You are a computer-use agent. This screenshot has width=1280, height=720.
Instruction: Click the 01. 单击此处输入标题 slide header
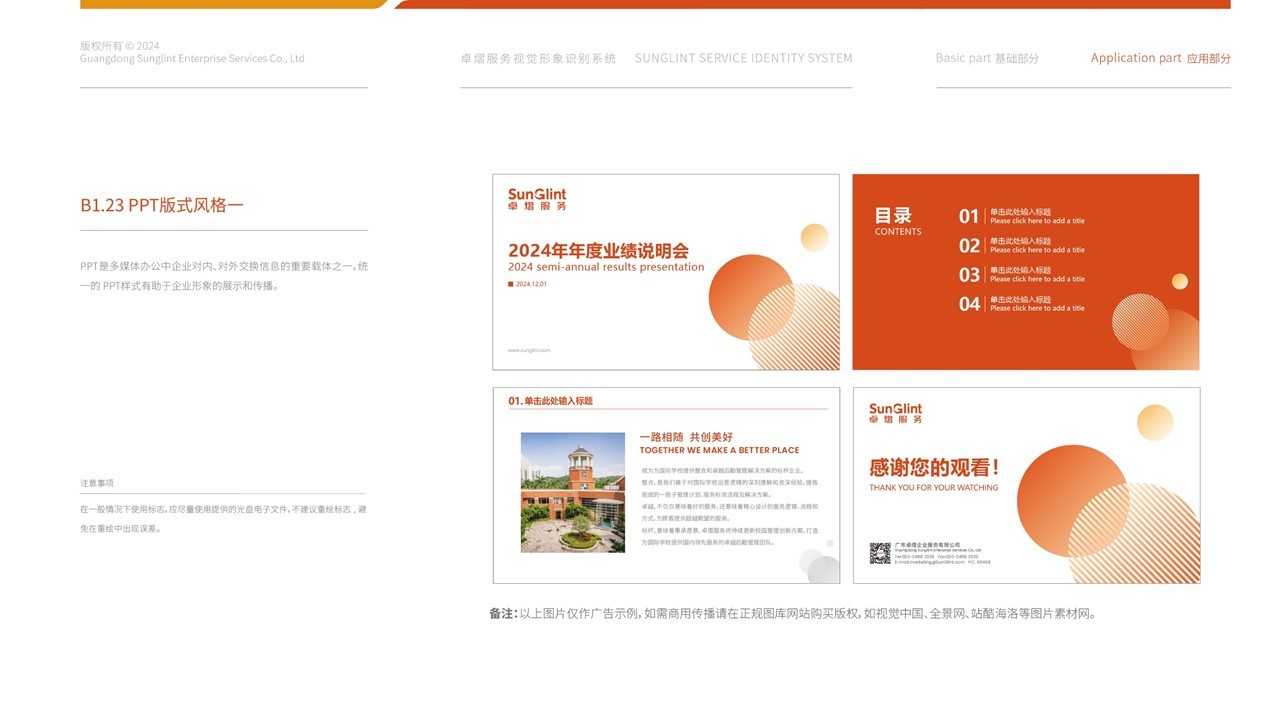[552, 401]
